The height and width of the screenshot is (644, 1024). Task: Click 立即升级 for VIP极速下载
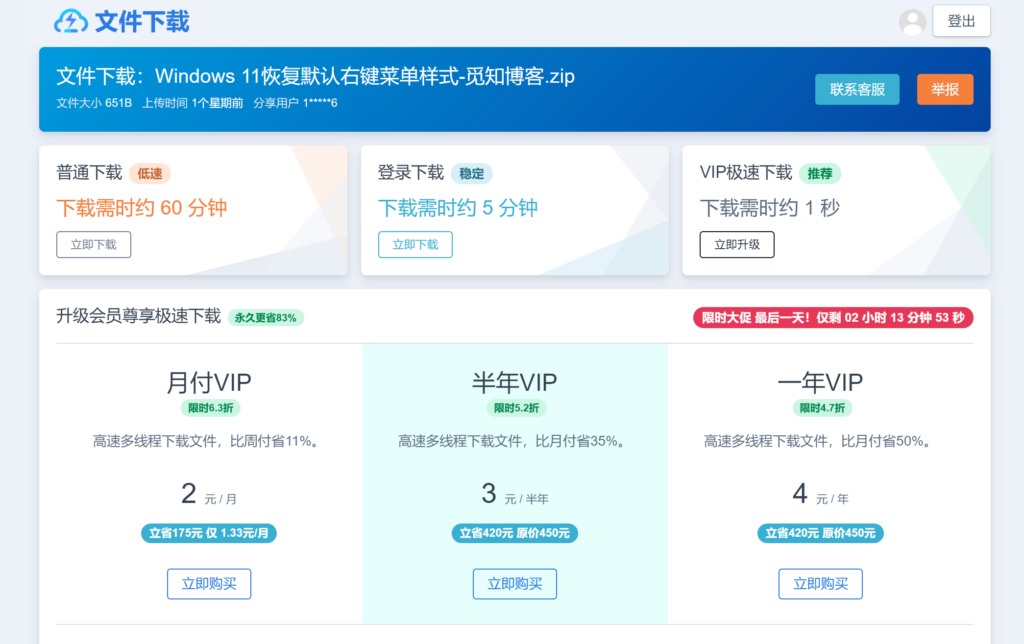pos(737,245)
